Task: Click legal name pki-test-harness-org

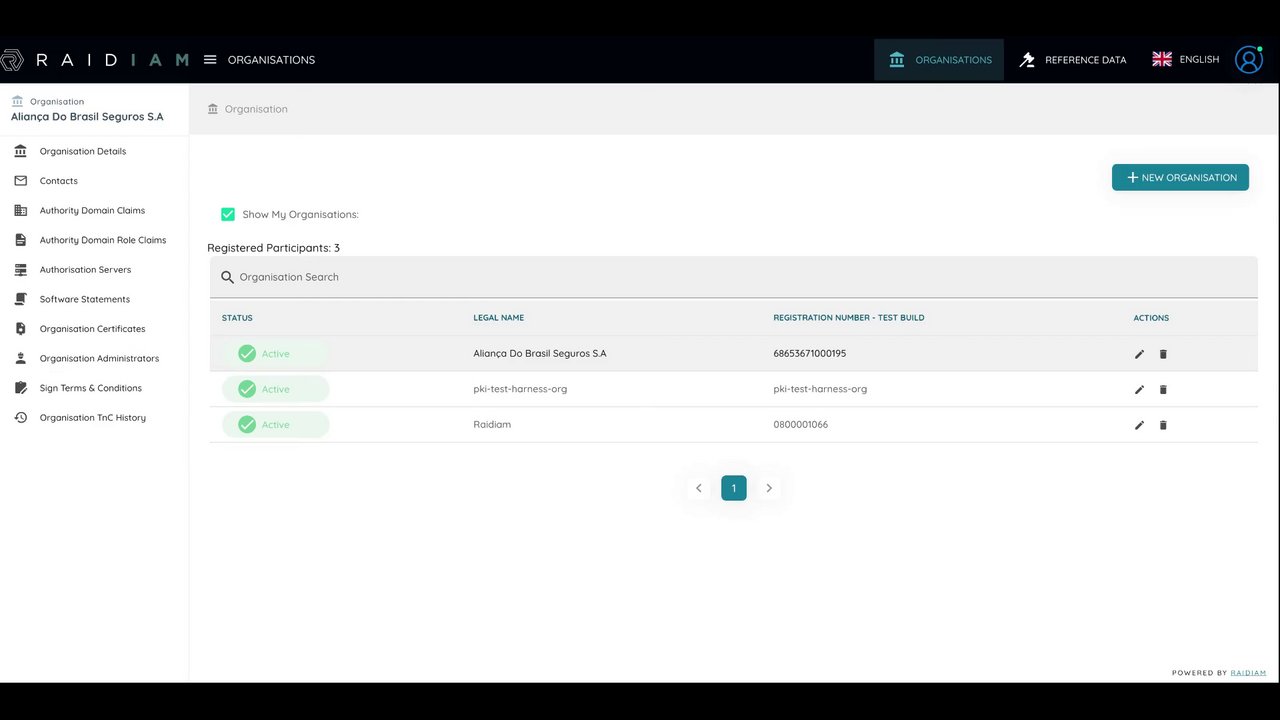Action: click(x=520, y=389)
